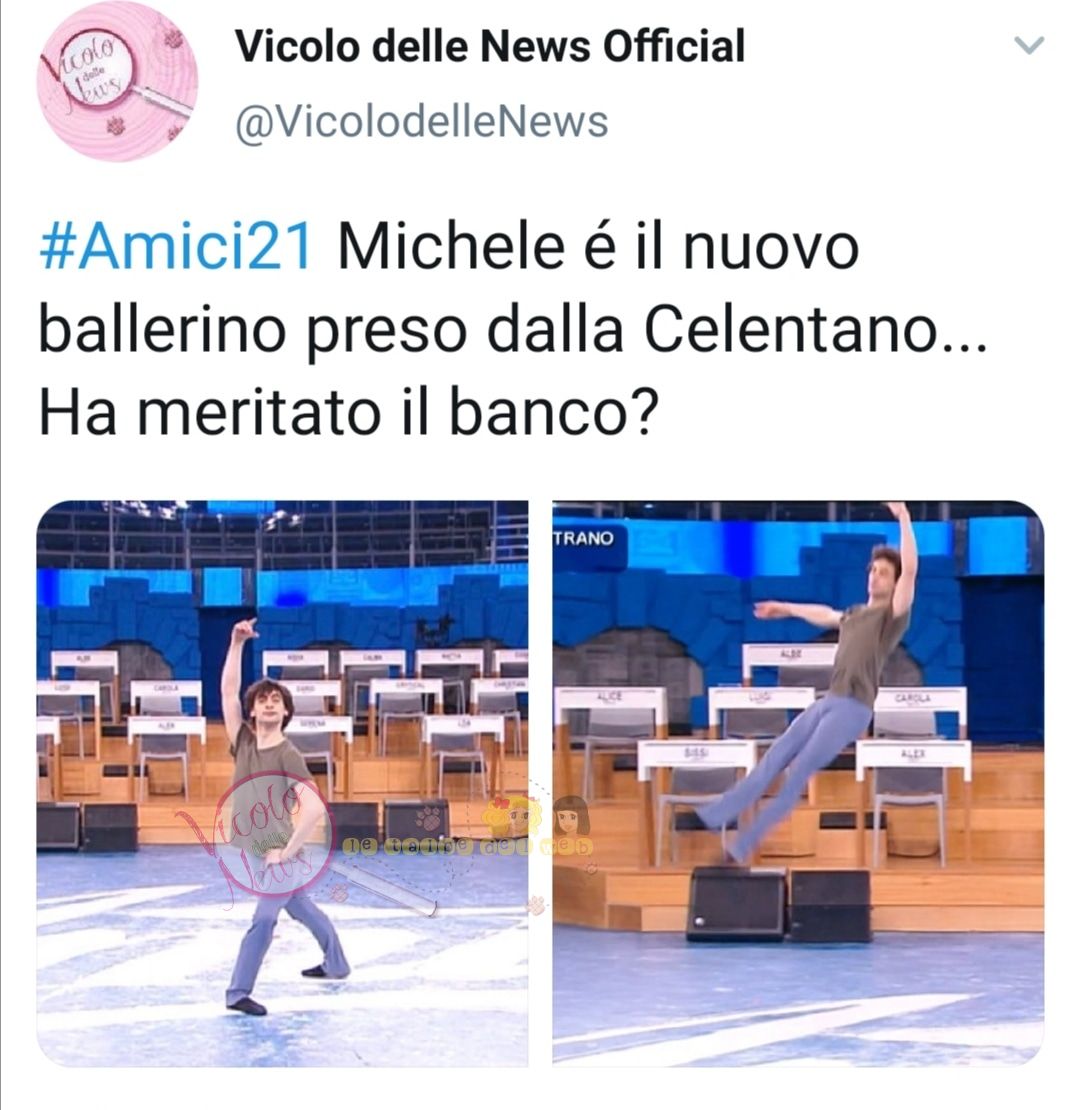This screenshot has width=1080, height=1110.
Task: Select the ALICE desk nameplate
Action: 609,697
